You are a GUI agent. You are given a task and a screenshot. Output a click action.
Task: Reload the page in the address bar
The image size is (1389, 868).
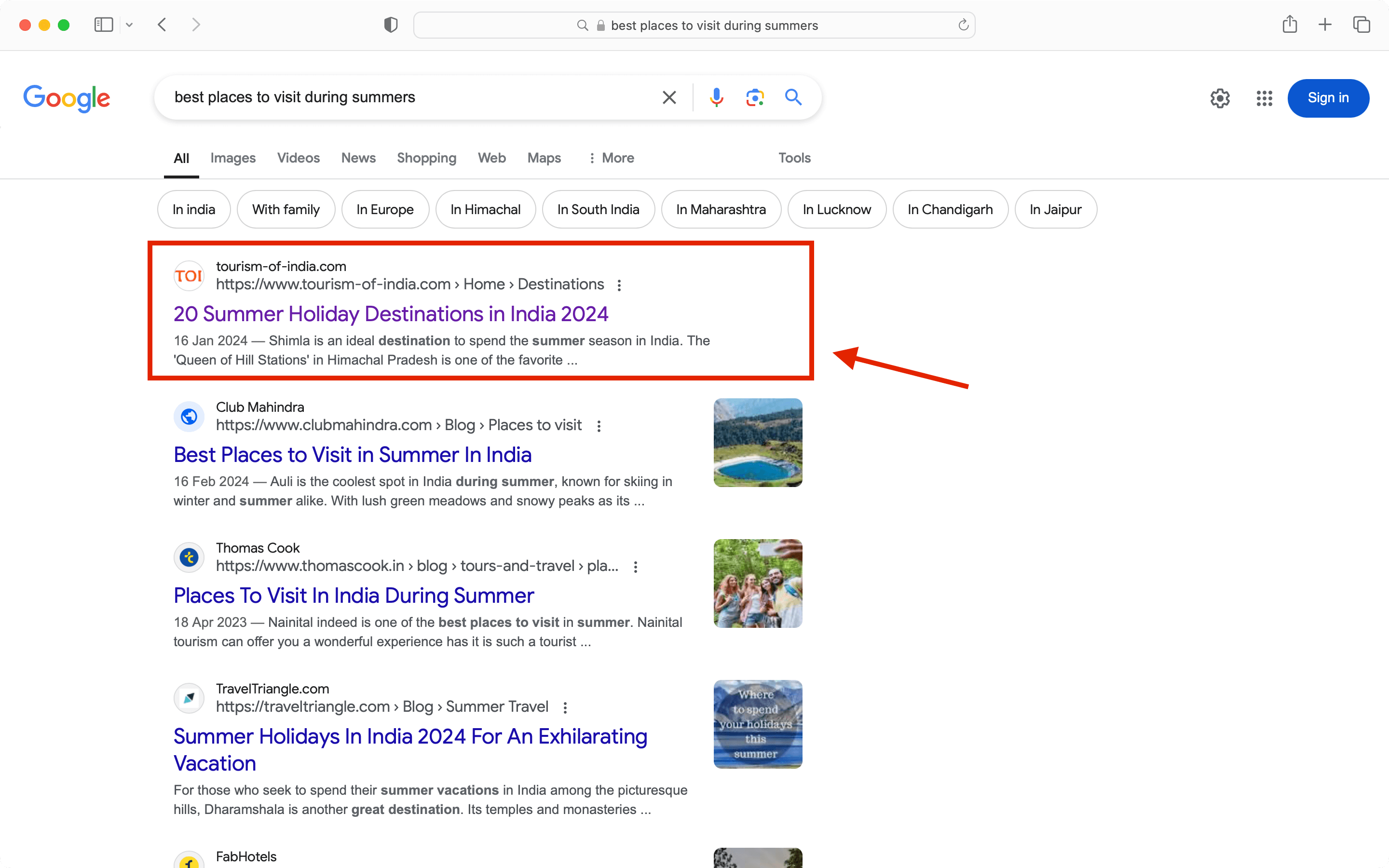pos(963,25)
